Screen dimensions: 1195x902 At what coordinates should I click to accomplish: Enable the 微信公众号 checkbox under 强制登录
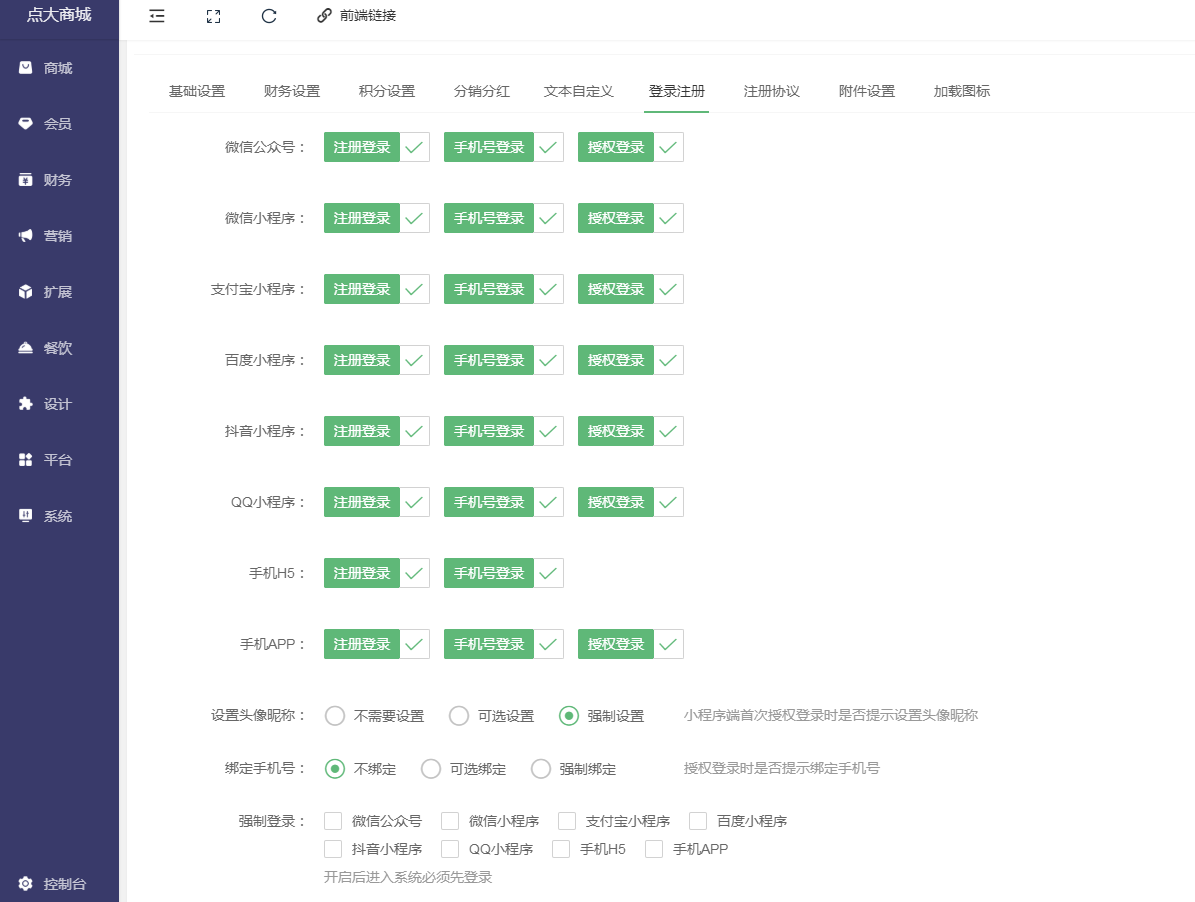click(x=333, y=820)
